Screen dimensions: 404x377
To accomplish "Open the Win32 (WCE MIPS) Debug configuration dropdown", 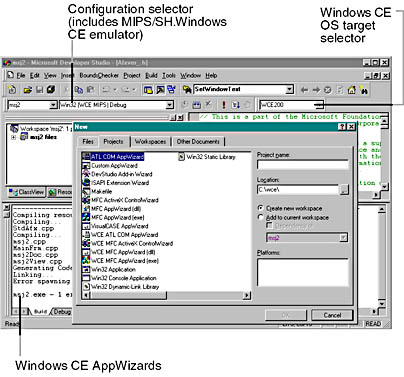I will pos(170,105).
